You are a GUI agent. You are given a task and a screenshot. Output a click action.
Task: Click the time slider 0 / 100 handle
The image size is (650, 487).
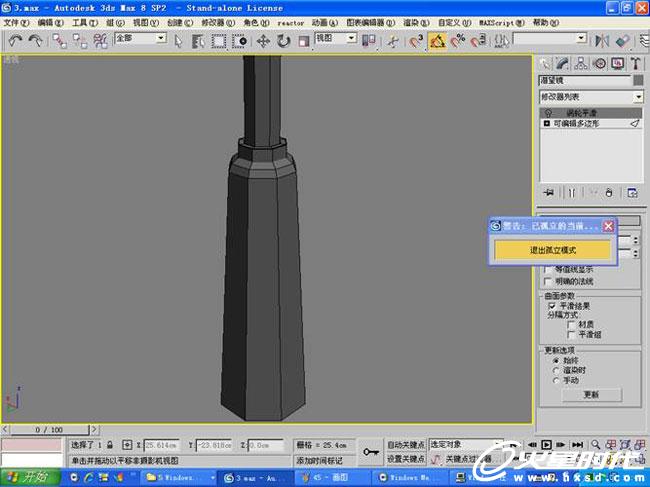click(x=49, y=430)
